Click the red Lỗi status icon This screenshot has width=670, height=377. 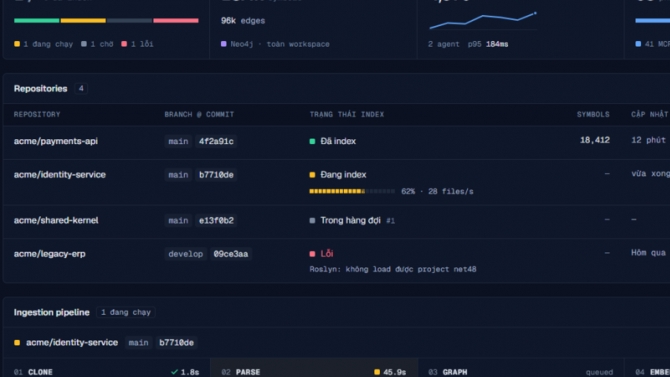tap(312, 254)
